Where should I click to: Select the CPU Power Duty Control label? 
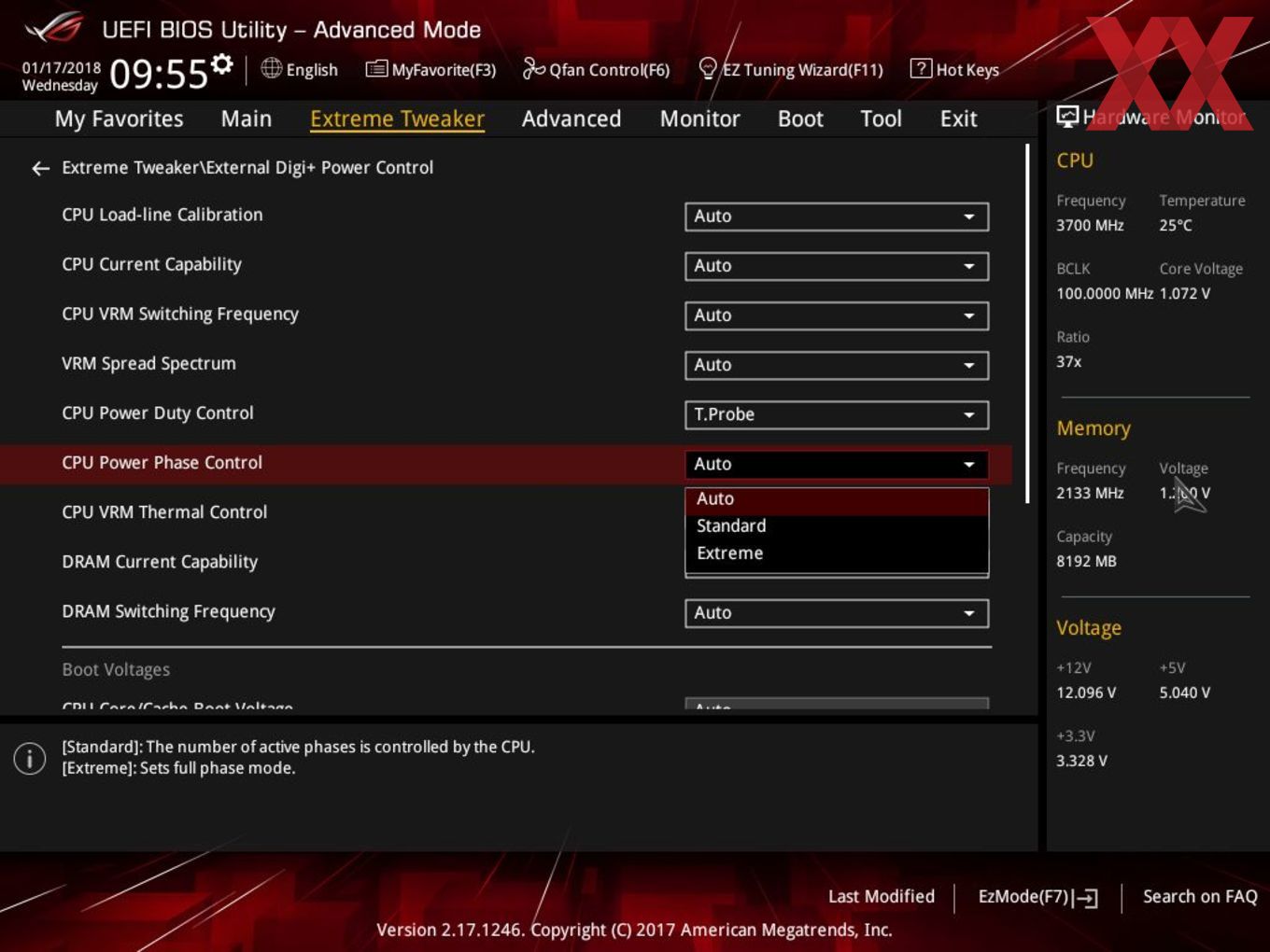(158, 413)
